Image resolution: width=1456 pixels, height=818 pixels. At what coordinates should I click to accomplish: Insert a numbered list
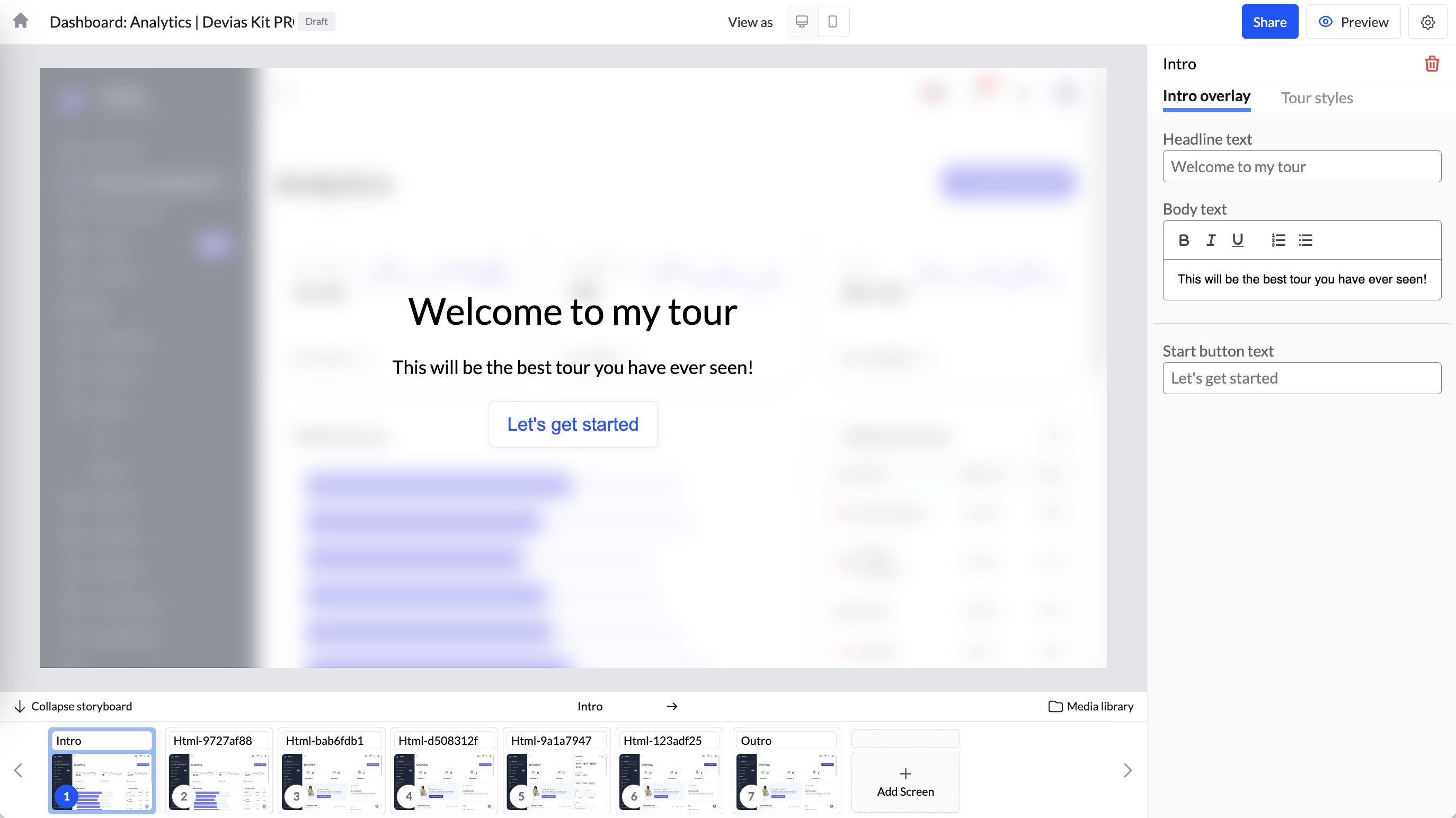(1278, 240)
